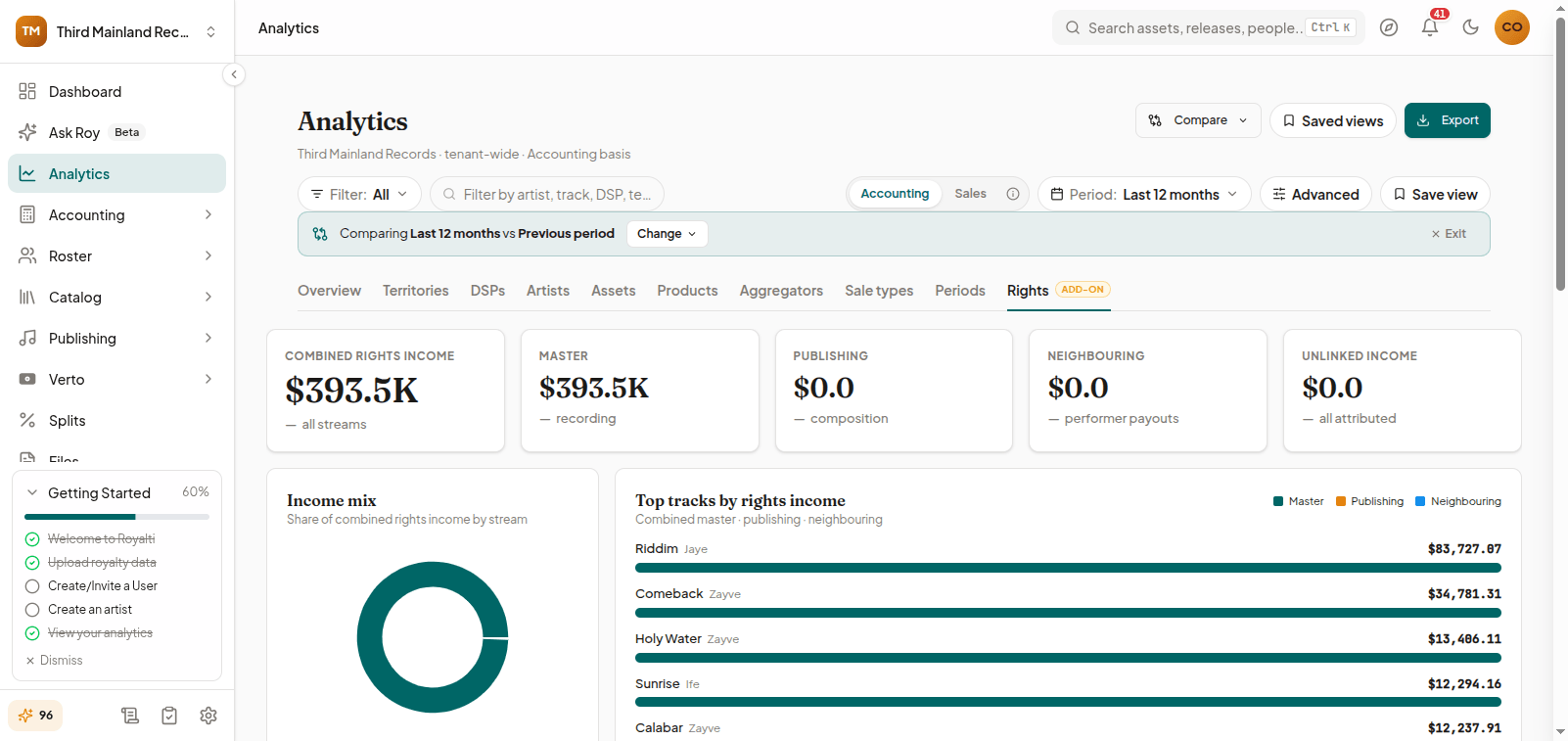Toggle Publishing series in chart legend

coord(1369,501)
